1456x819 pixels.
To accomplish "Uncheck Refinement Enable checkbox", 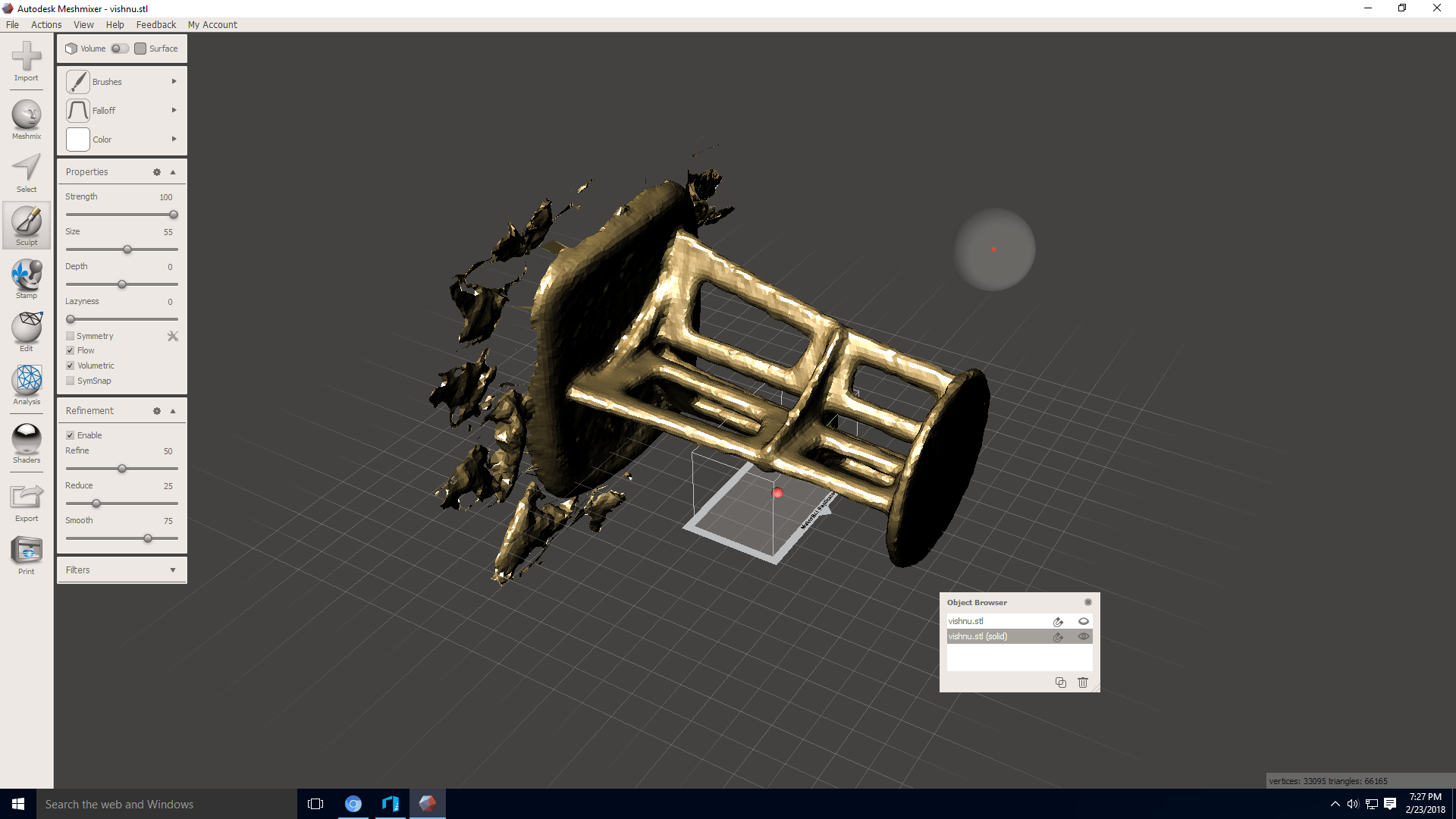I will click(x=70, y=435).
